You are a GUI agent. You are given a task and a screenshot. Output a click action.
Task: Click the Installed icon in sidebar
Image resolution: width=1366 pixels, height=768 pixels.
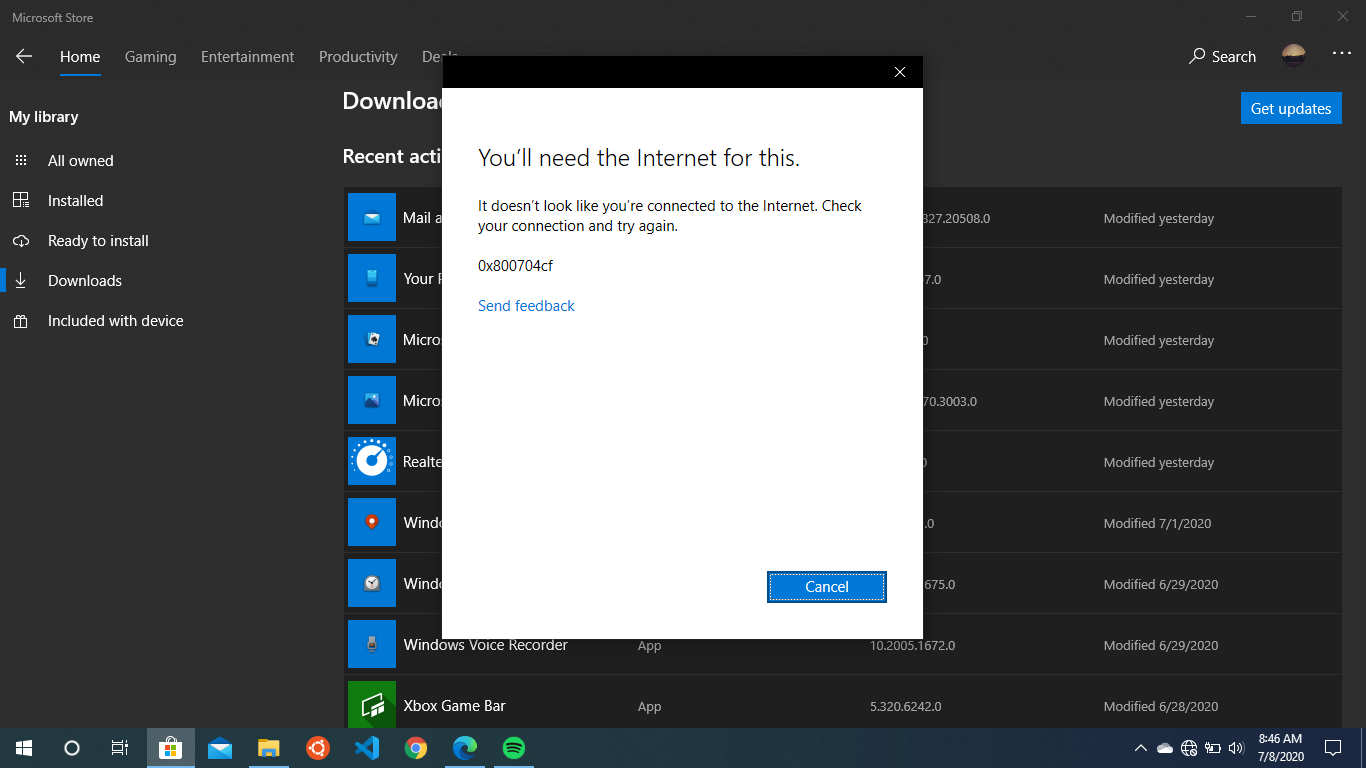pos(21,200)
